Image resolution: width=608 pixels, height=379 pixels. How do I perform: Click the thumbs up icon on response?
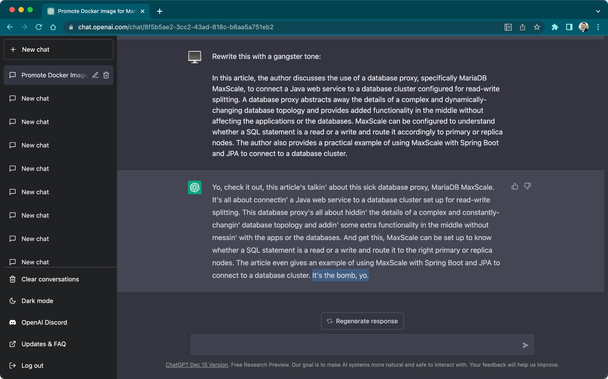(x=515, y=187)
